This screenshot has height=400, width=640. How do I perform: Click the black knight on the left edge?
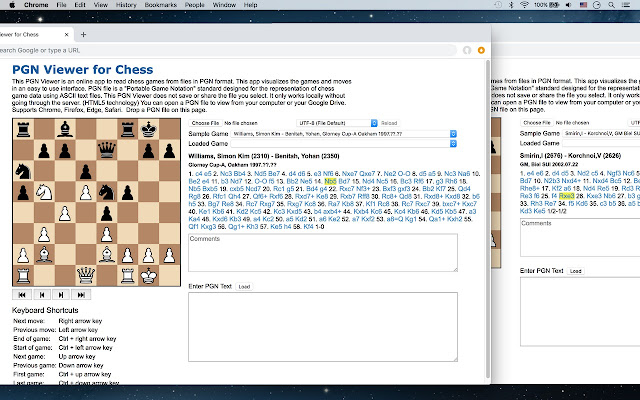coord(23,171)
